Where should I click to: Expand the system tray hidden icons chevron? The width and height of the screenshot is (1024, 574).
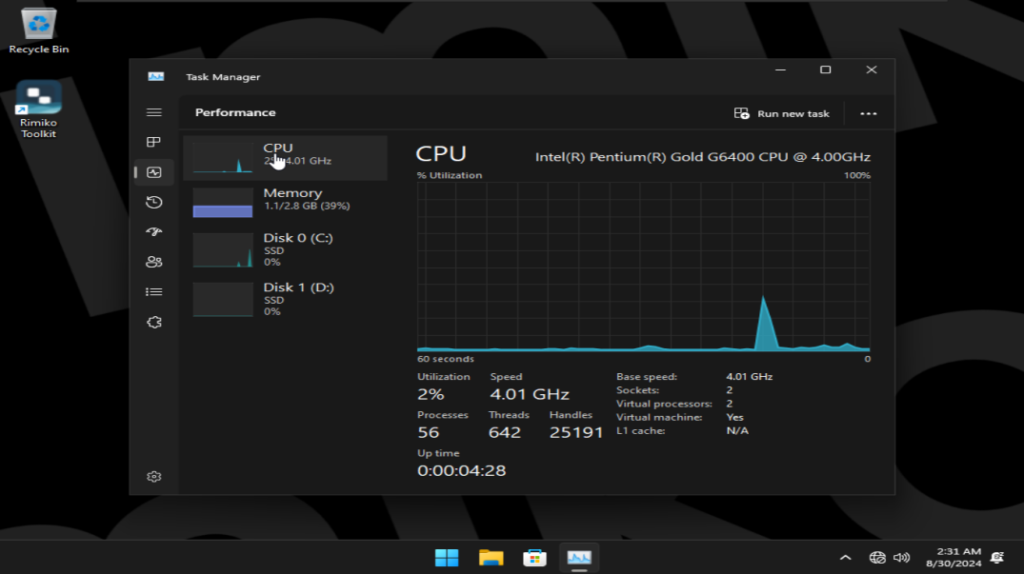click(845, 557)
